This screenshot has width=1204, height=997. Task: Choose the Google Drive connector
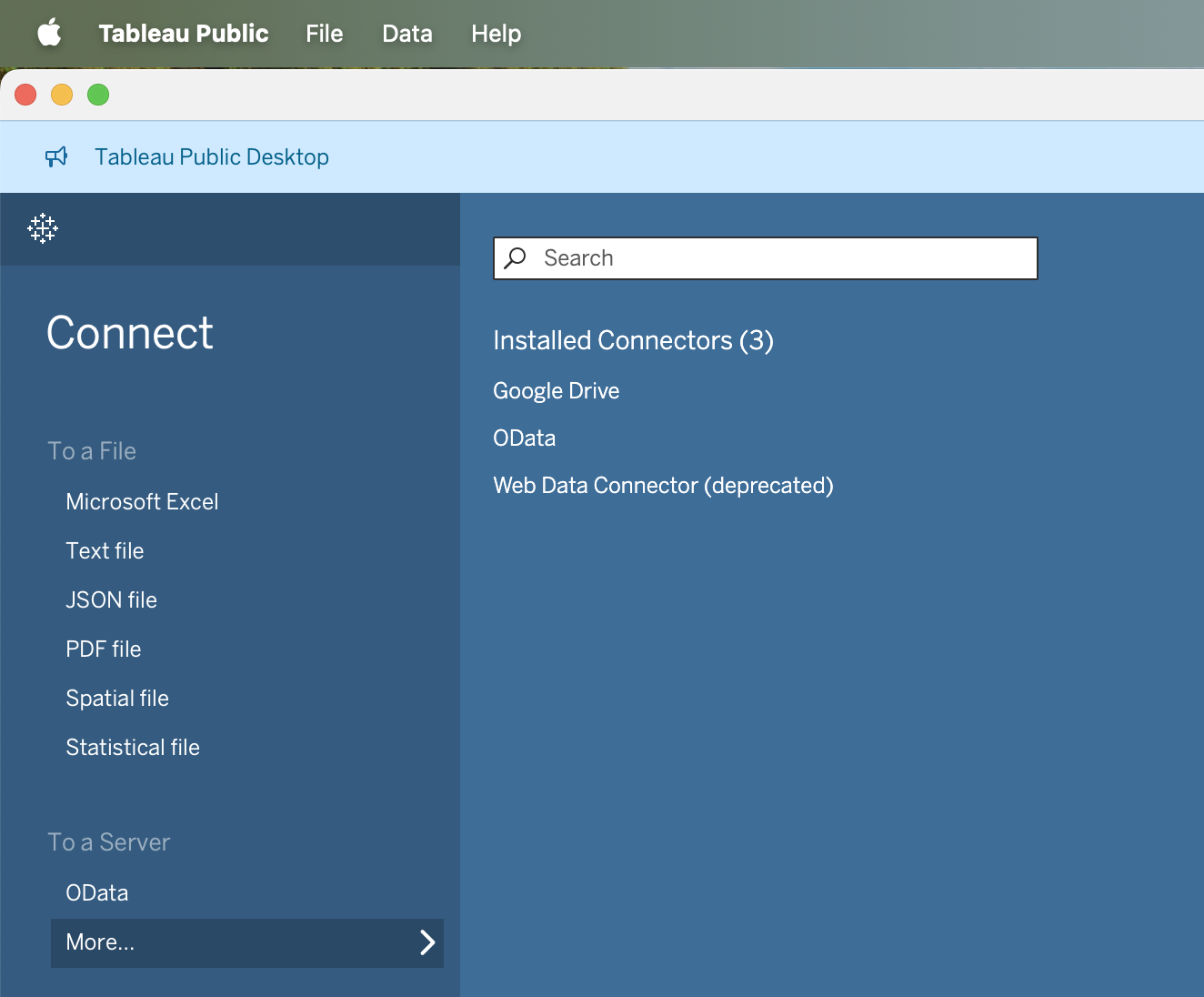pyautogui.click(x=557, y=391)
